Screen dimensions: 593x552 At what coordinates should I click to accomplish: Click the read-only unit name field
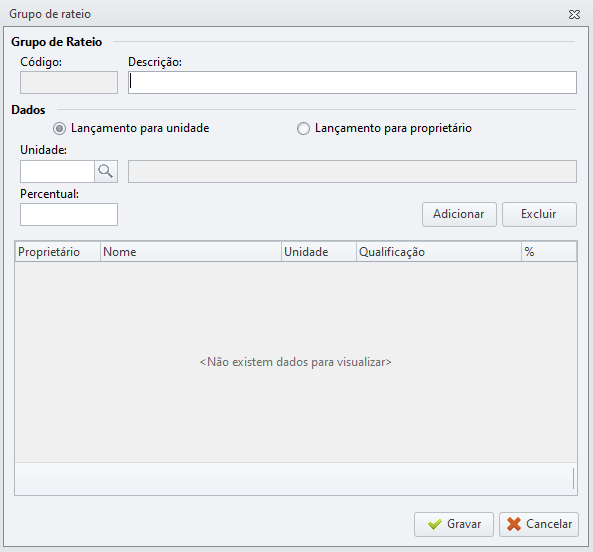[x=352, y=171]
